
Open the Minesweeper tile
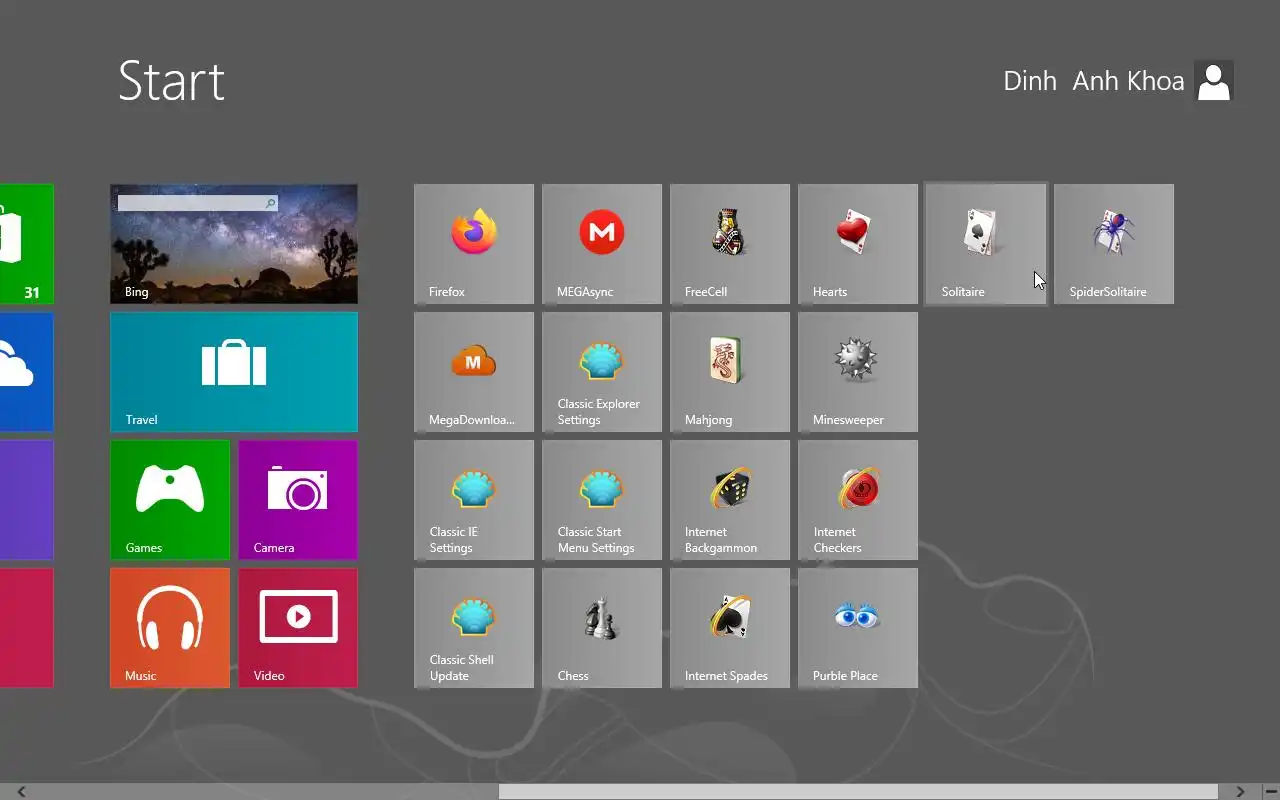pos(858,372)
